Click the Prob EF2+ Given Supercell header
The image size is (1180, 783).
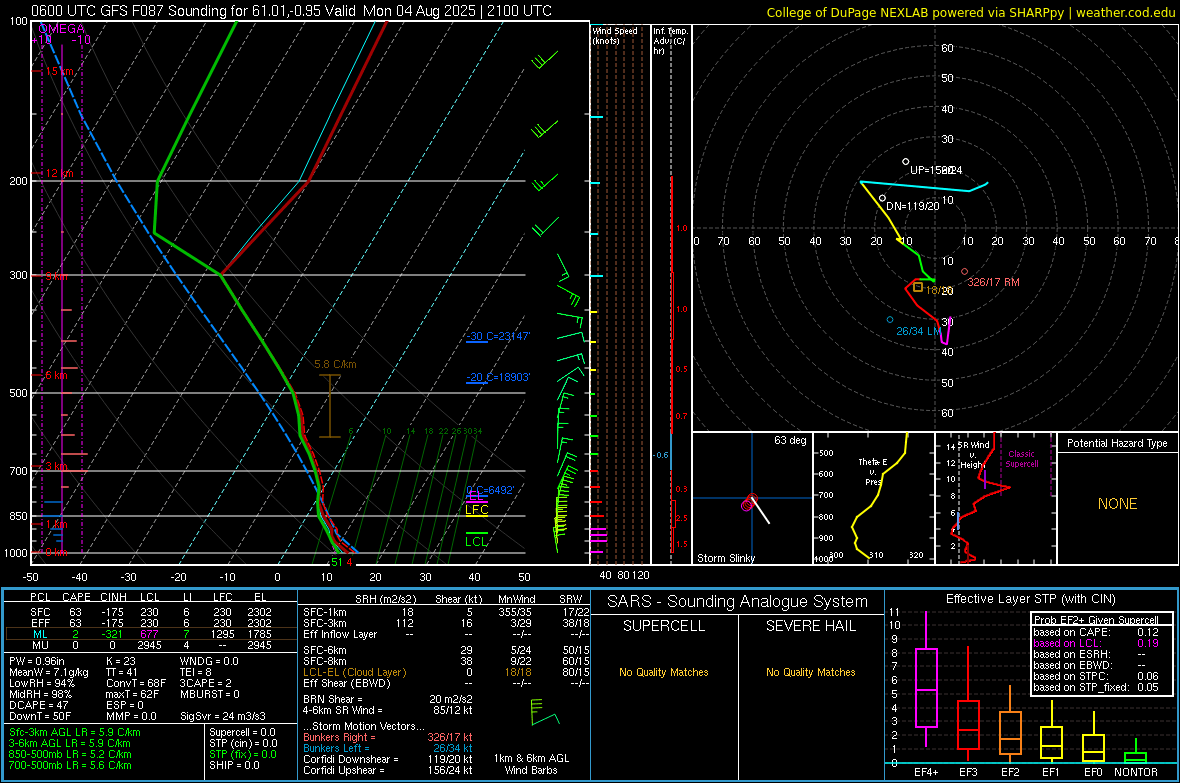coord(1096,620)
